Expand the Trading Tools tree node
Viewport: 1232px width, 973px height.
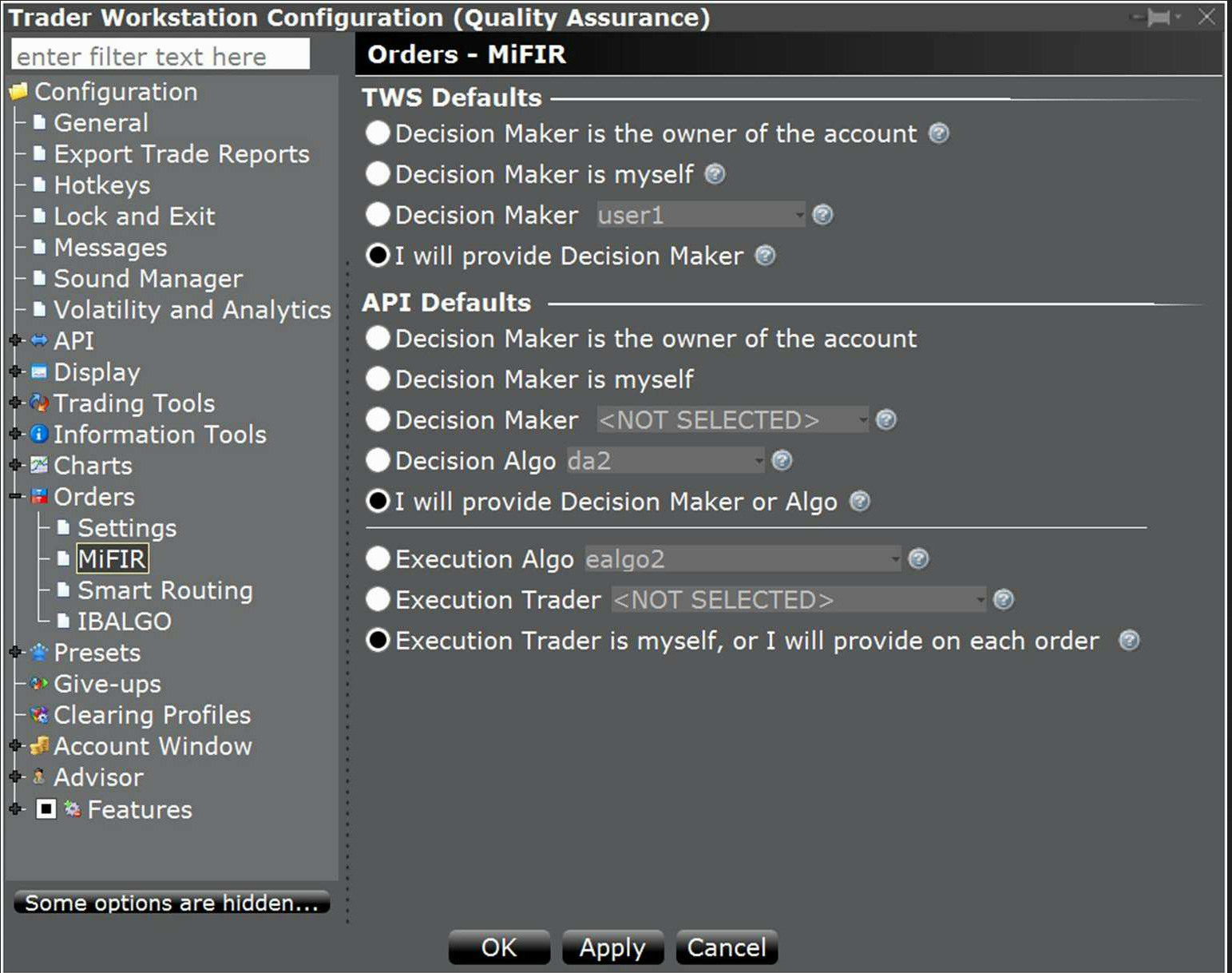(x=15, y=403)
